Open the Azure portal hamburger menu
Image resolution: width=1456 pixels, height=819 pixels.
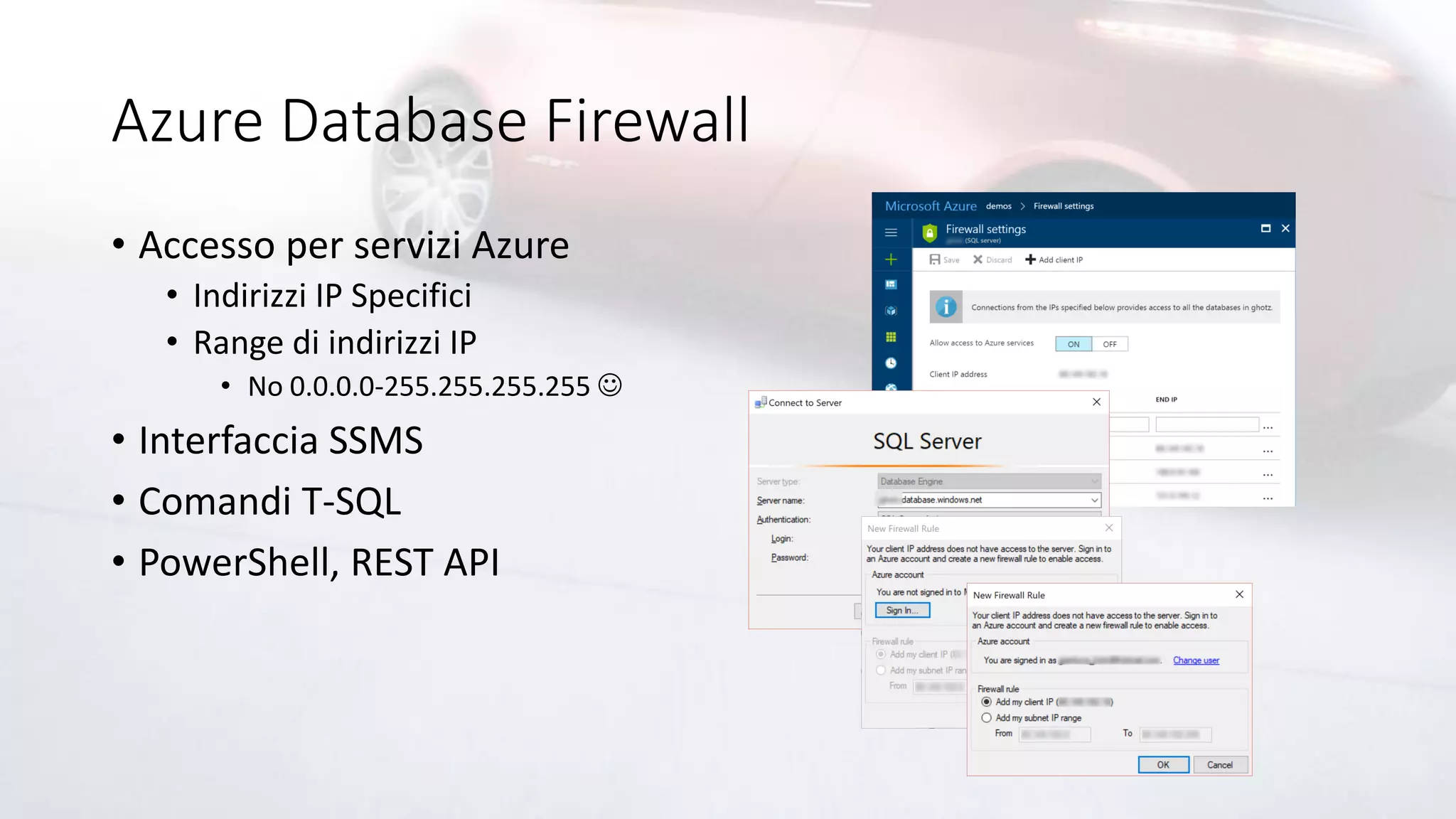pos(891,232)
